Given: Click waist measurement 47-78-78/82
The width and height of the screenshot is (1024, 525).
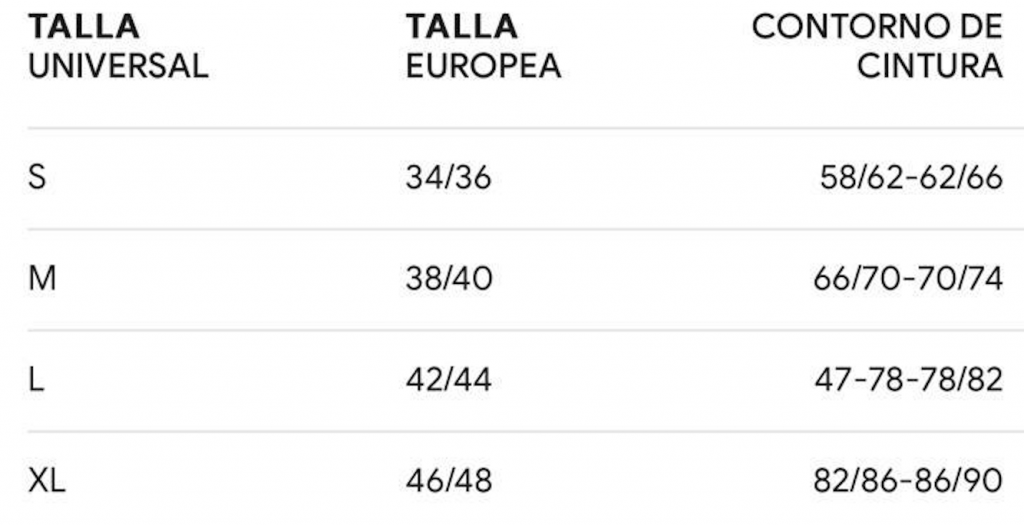Looking at the screenshot, I should pyautogui.click(x=909, y=380).
